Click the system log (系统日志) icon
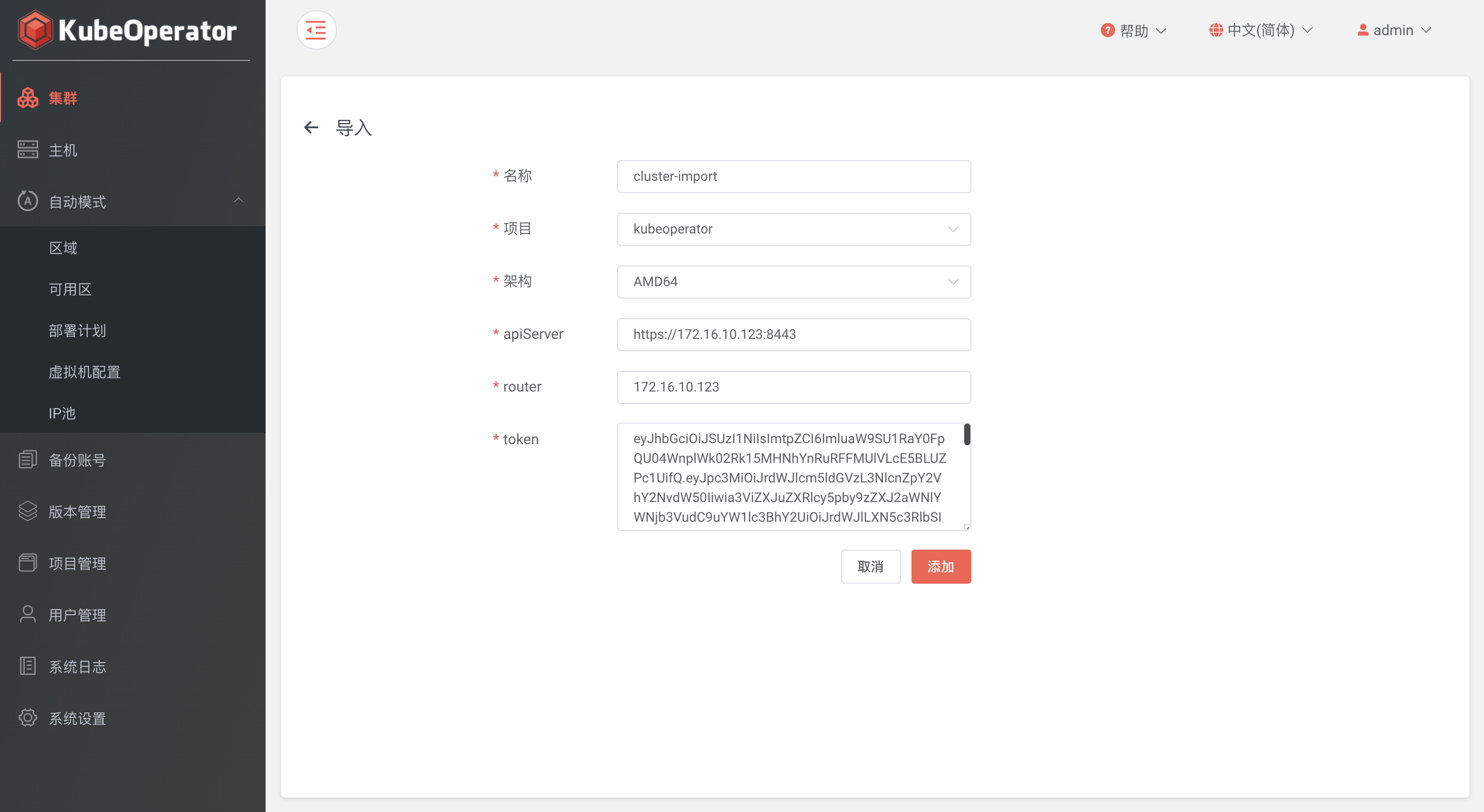This screenshot has height=812, width=1484. [28, 666]
